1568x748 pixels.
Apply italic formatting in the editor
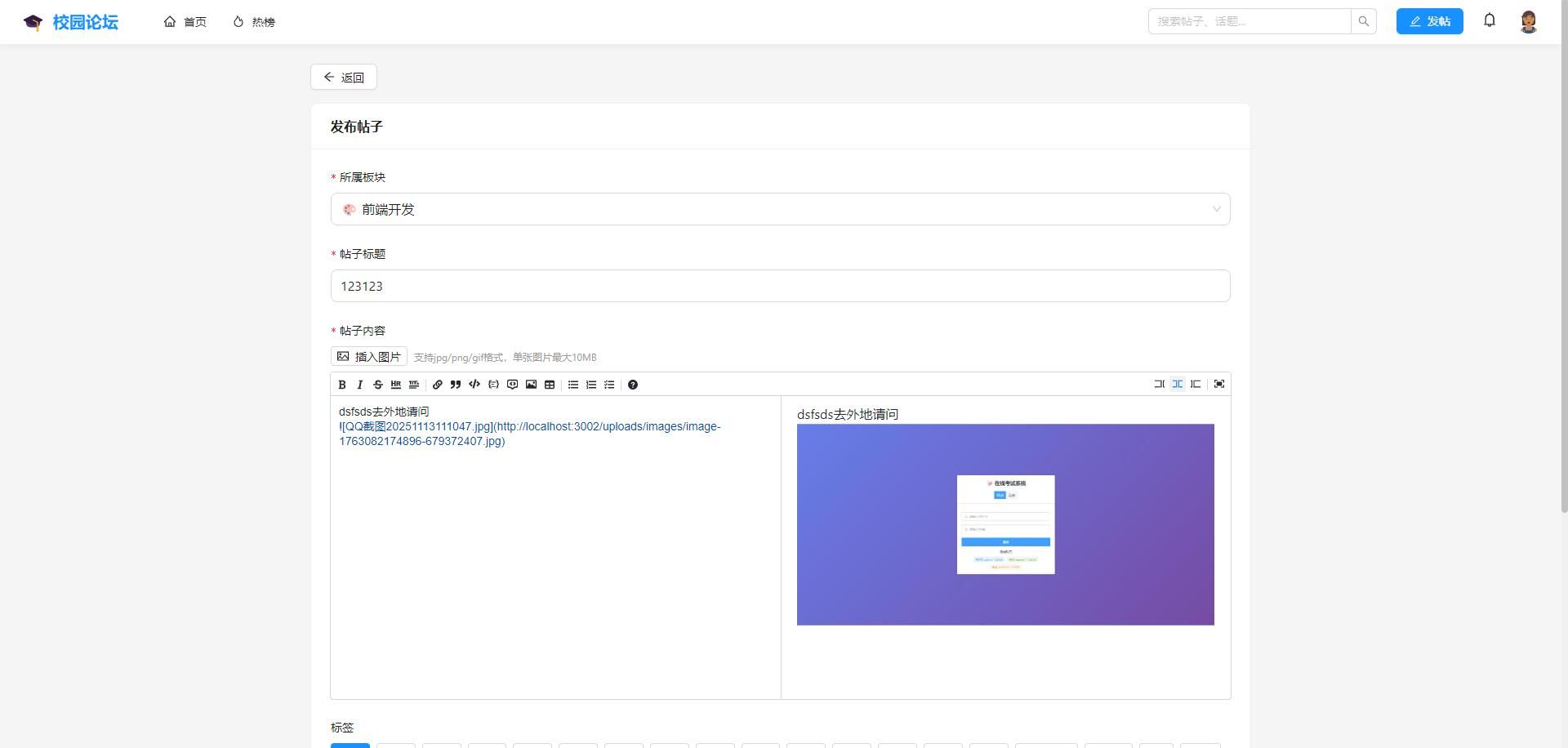pyautogui.click(x=359, y=385)
